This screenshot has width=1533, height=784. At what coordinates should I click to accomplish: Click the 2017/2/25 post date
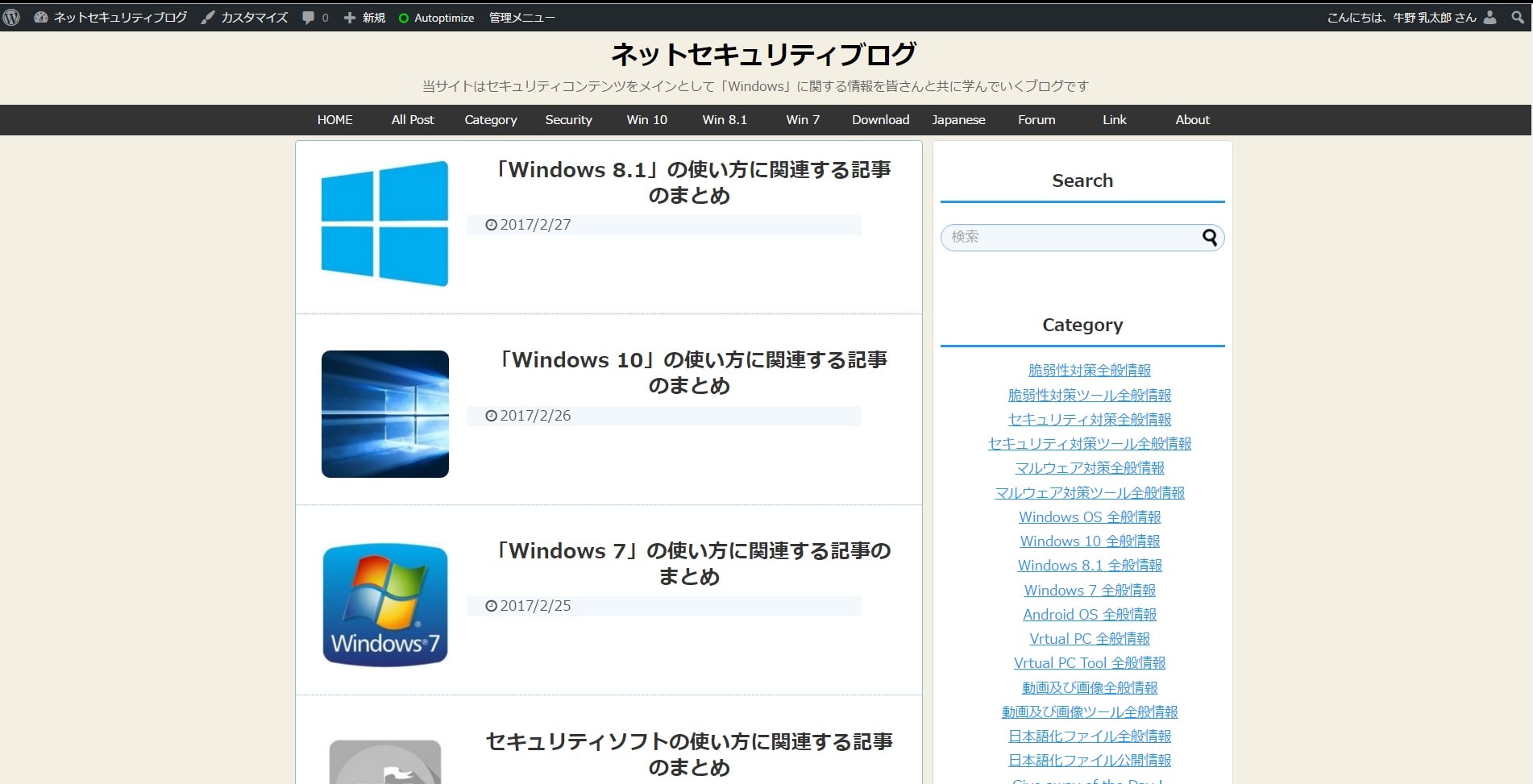tap(535, 606)
